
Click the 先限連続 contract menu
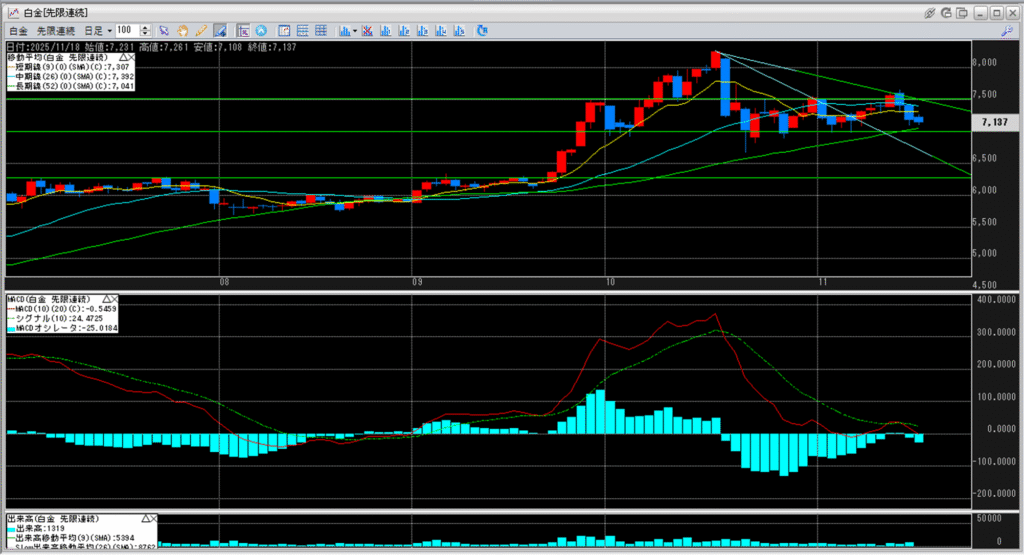(x=57, y=31)
